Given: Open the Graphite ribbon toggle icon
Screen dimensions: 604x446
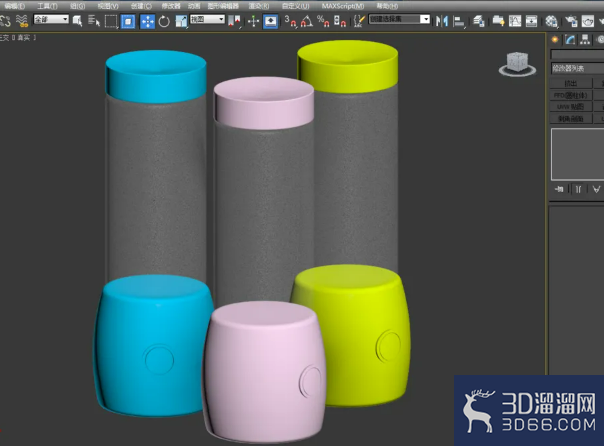Looking at the screenshot, I should 498,21.
